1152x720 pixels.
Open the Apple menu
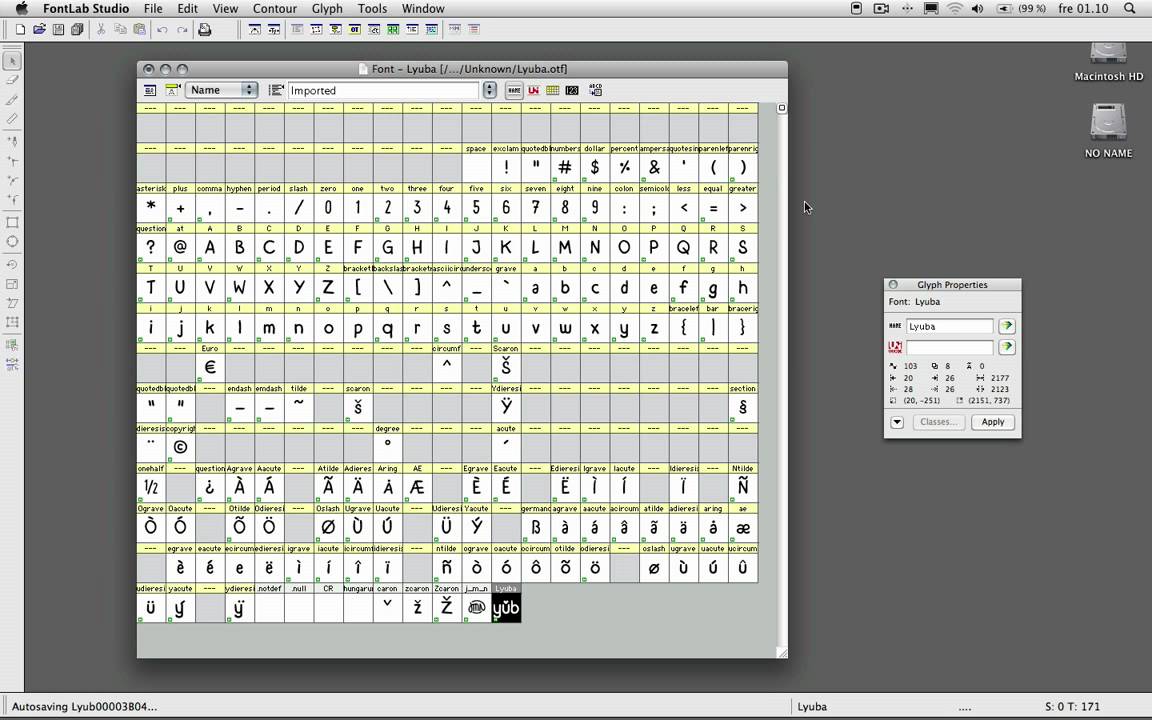pyautogui.click(x=22, y=9)
